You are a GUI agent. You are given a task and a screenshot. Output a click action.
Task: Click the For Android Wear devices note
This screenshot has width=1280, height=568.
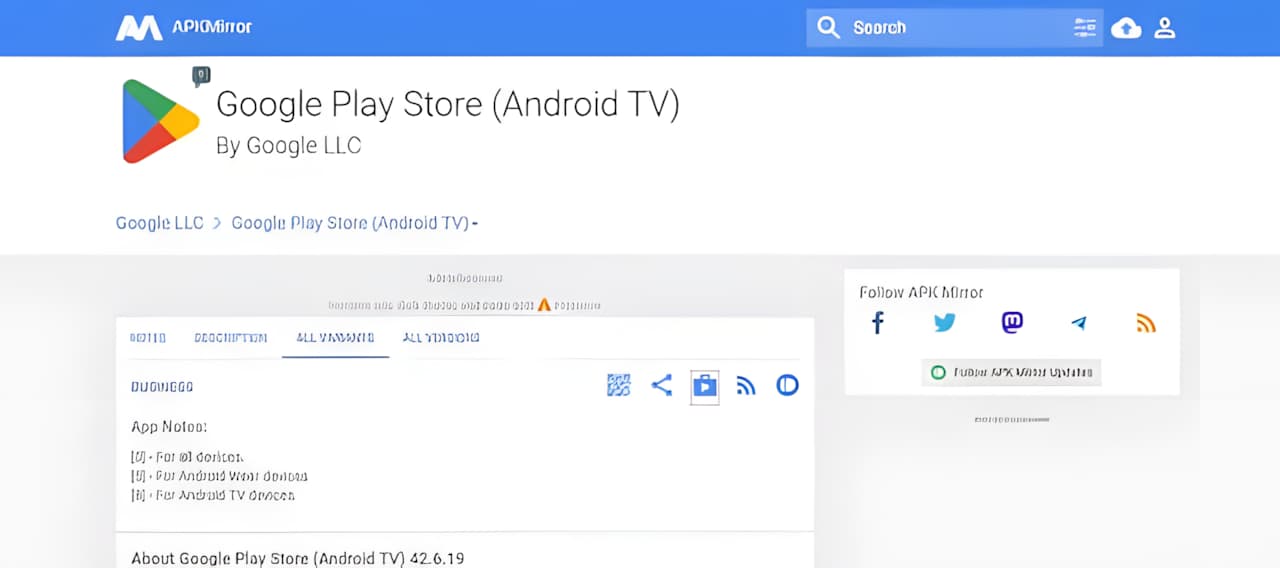(219, 476)
